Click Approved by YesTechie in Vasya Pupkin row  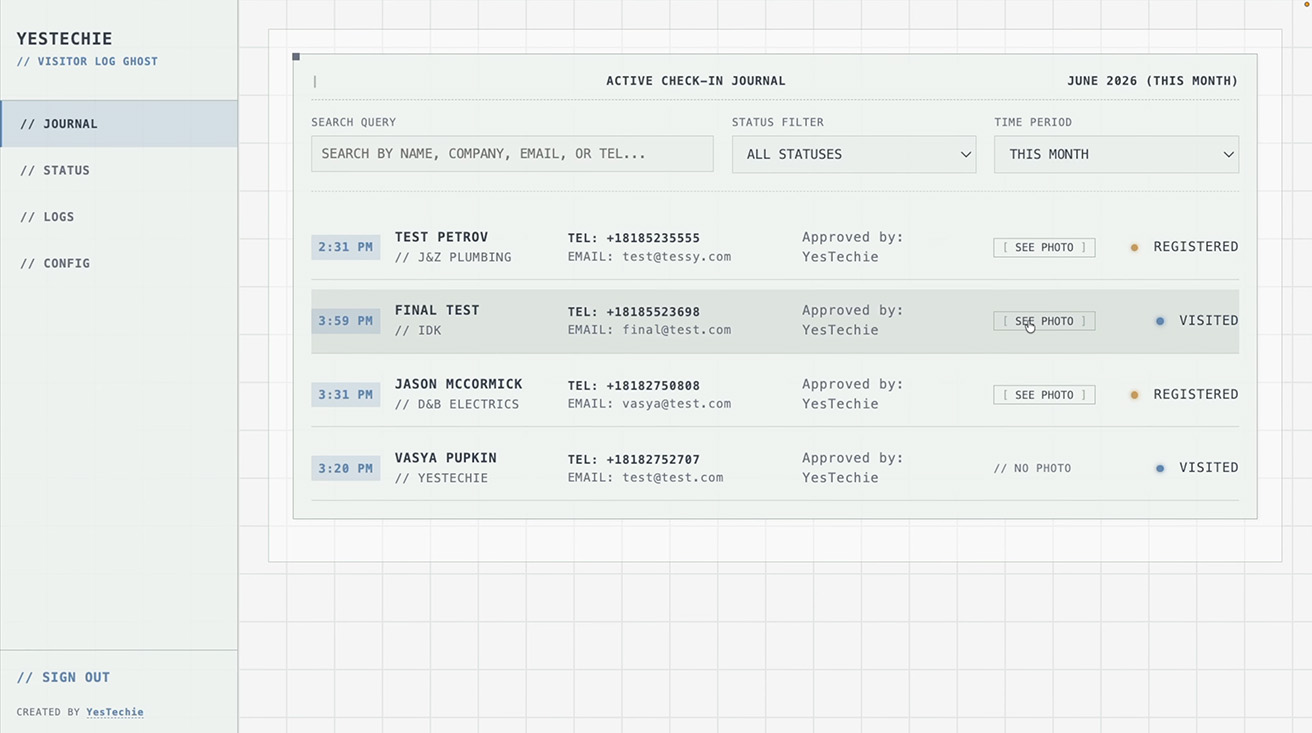[852, 468]
